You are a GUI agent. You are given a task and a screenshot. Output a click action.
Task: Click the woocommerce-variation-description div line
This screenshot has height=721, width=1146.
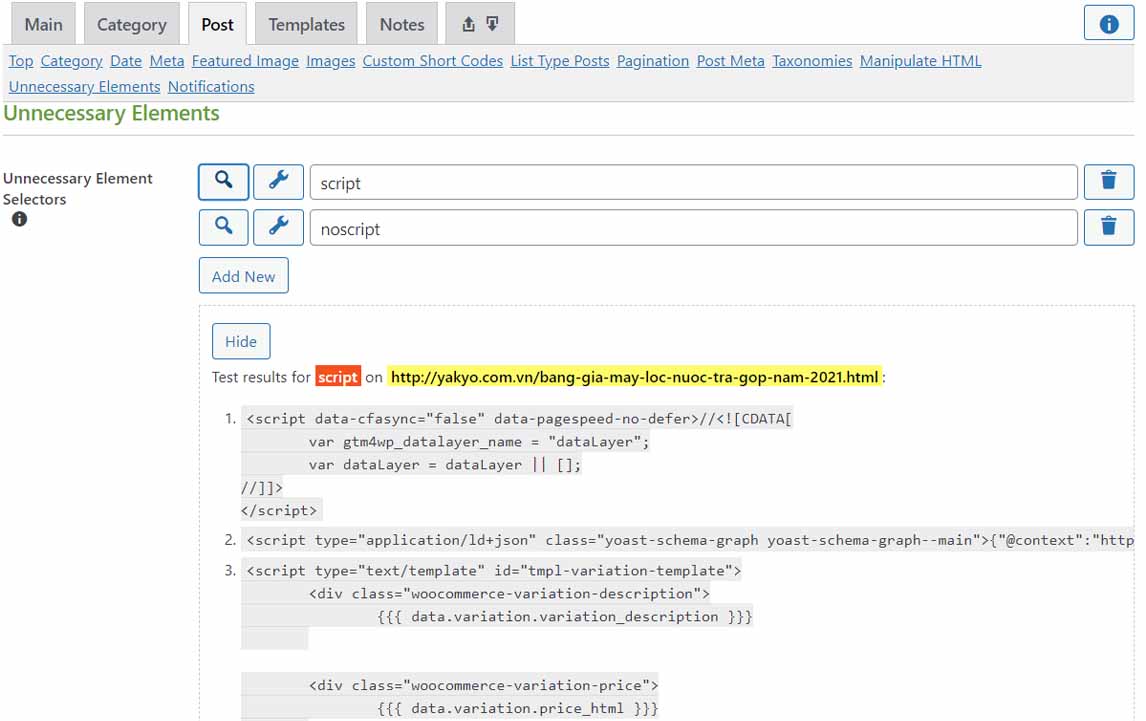(x=509, y=593)
